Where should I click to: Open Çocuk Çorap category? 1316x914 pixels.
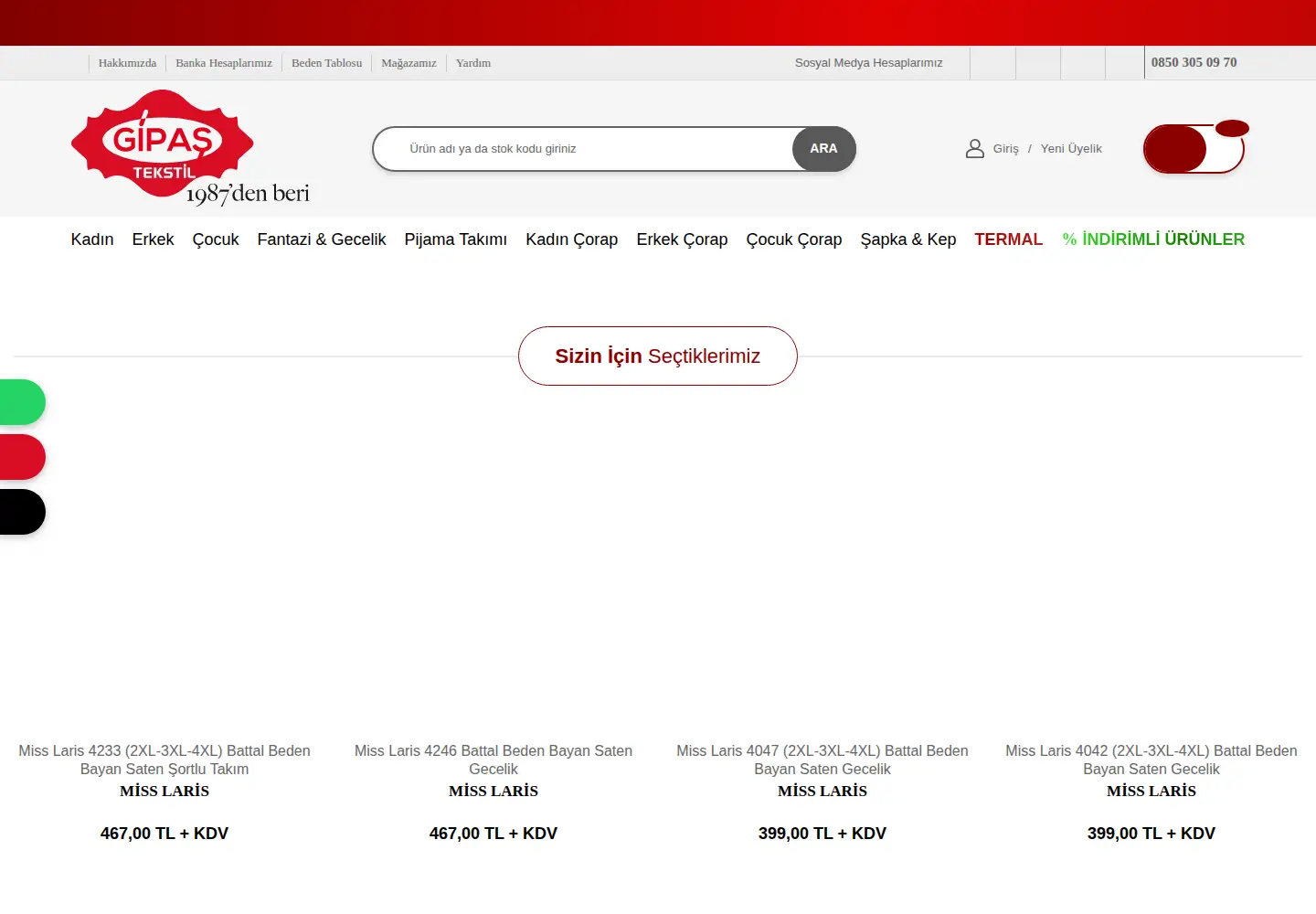(794, 239)
